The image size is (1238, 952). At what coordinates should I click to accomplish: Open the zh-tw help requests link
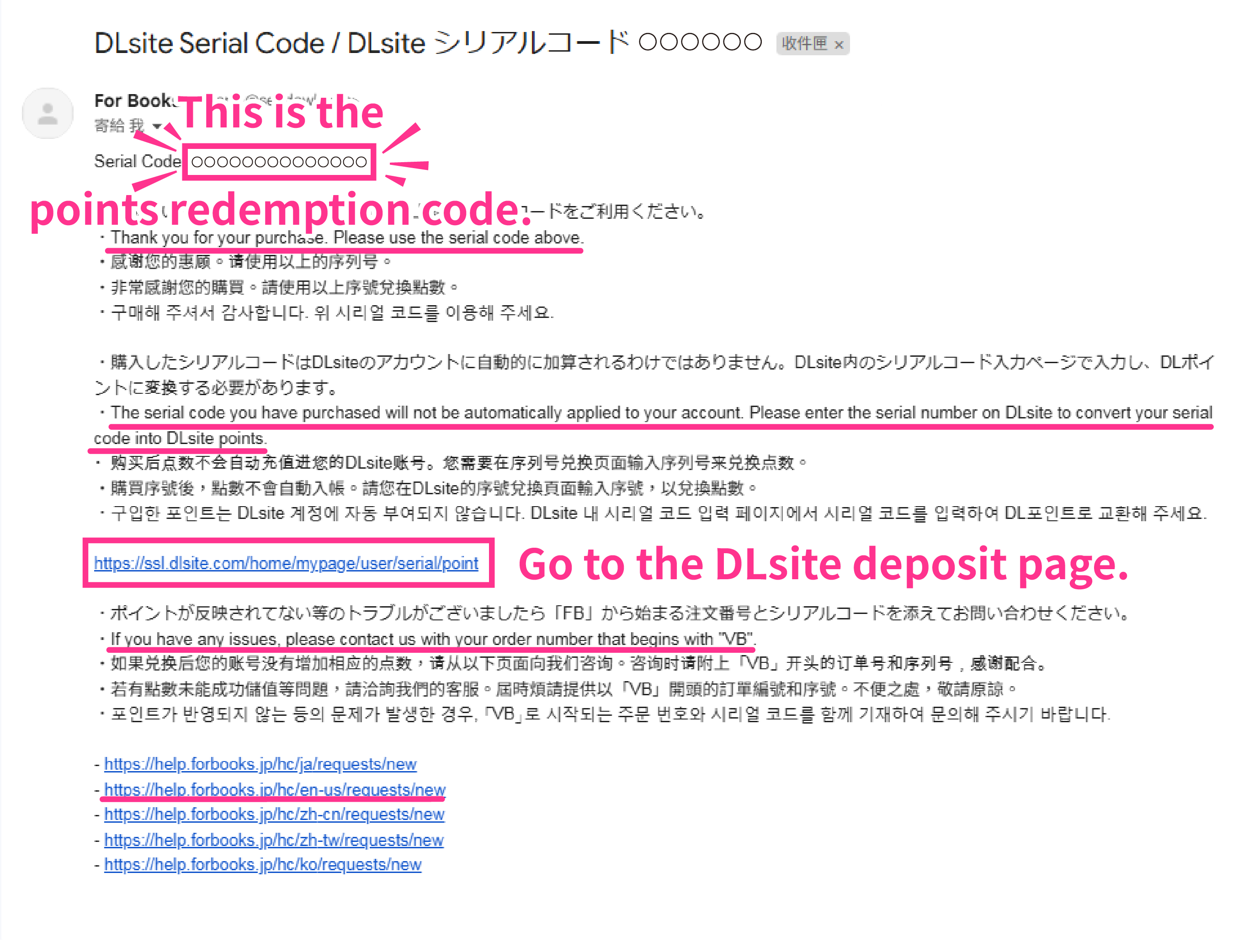point(273,841)
